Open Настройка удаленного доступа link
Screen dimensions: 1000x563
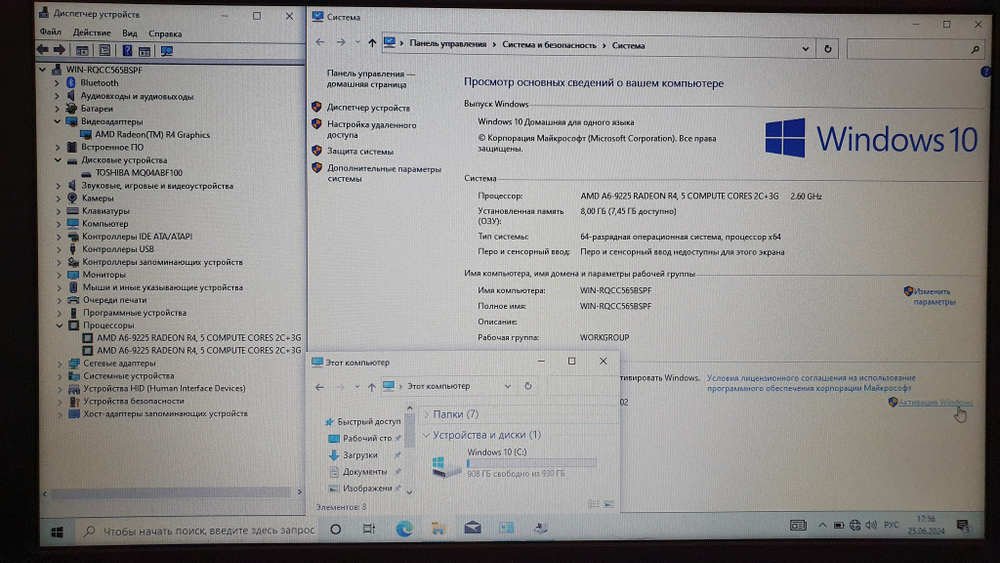coord(372,130)
